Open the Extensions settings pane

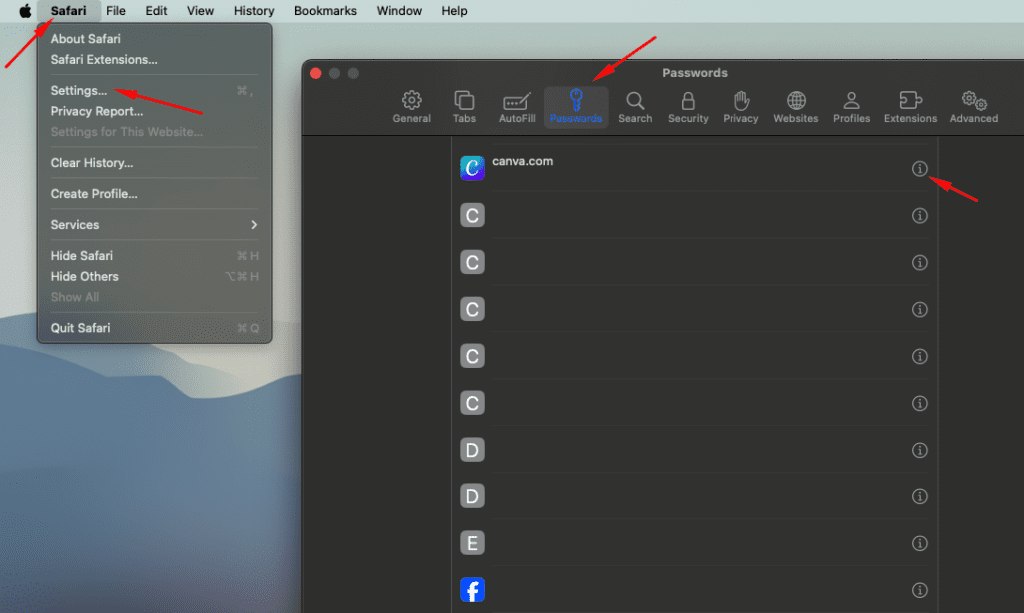click(x=910, y=107)
